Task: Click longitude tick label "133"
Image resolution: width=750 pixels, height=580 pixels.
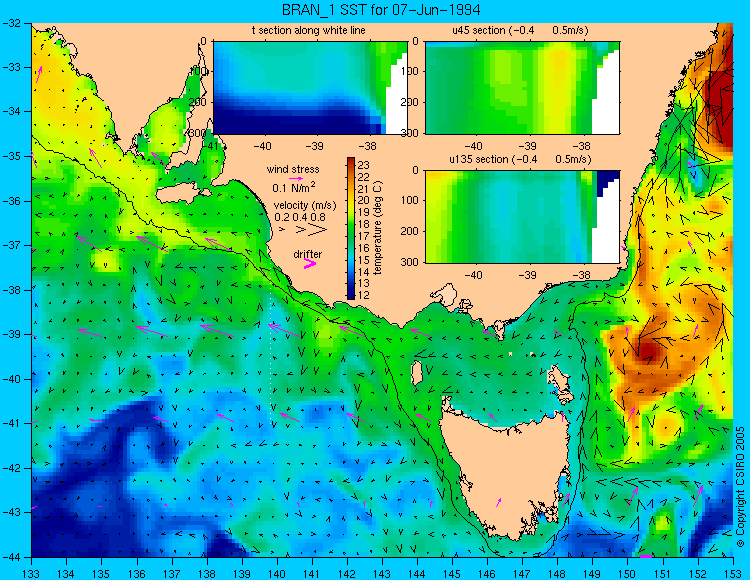Action: [32, 573]
